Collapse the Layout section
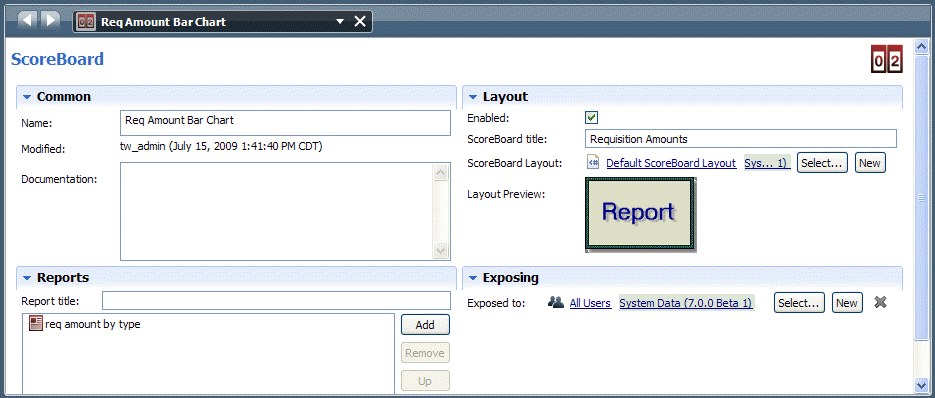935x398 pixels. point(473,97)
